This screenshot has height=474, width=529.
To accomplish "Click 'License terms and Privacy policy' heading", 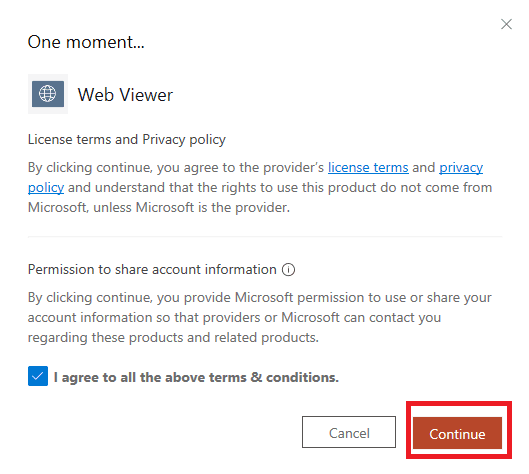I will click(x=127, y=140).
